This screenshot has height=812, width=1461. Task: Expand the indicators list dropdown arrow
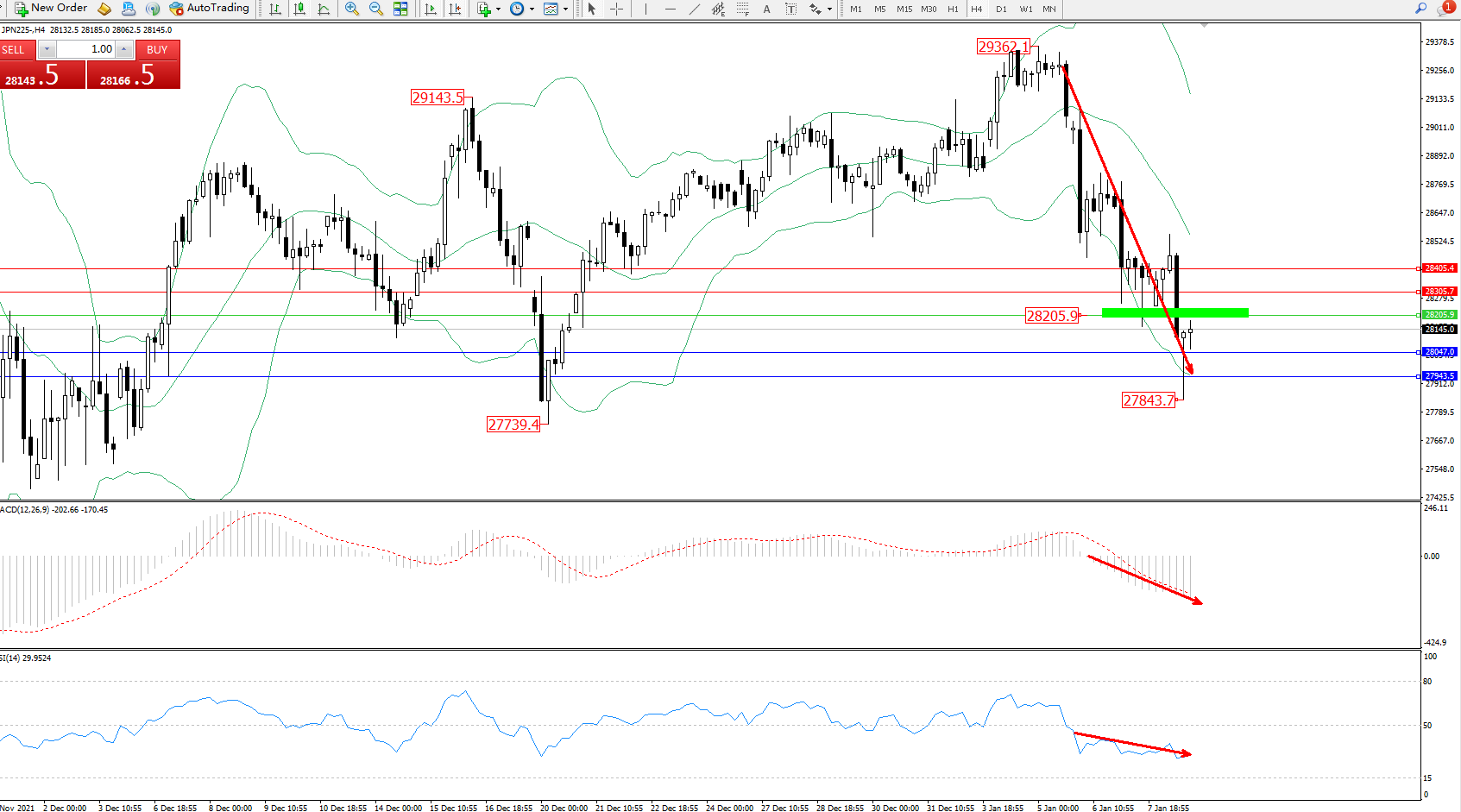pyautogui.click(x=498, y=9)
